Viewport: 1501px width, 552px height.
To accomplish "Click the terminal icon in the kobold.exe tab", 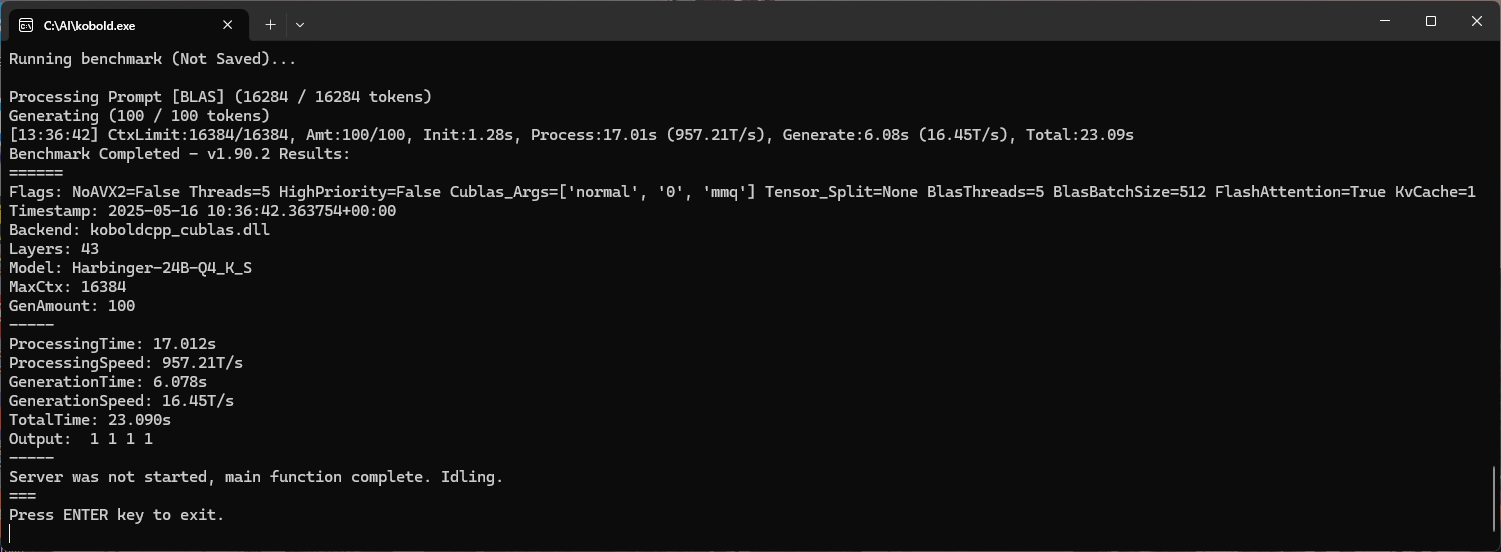I will [x=26, y=25].
